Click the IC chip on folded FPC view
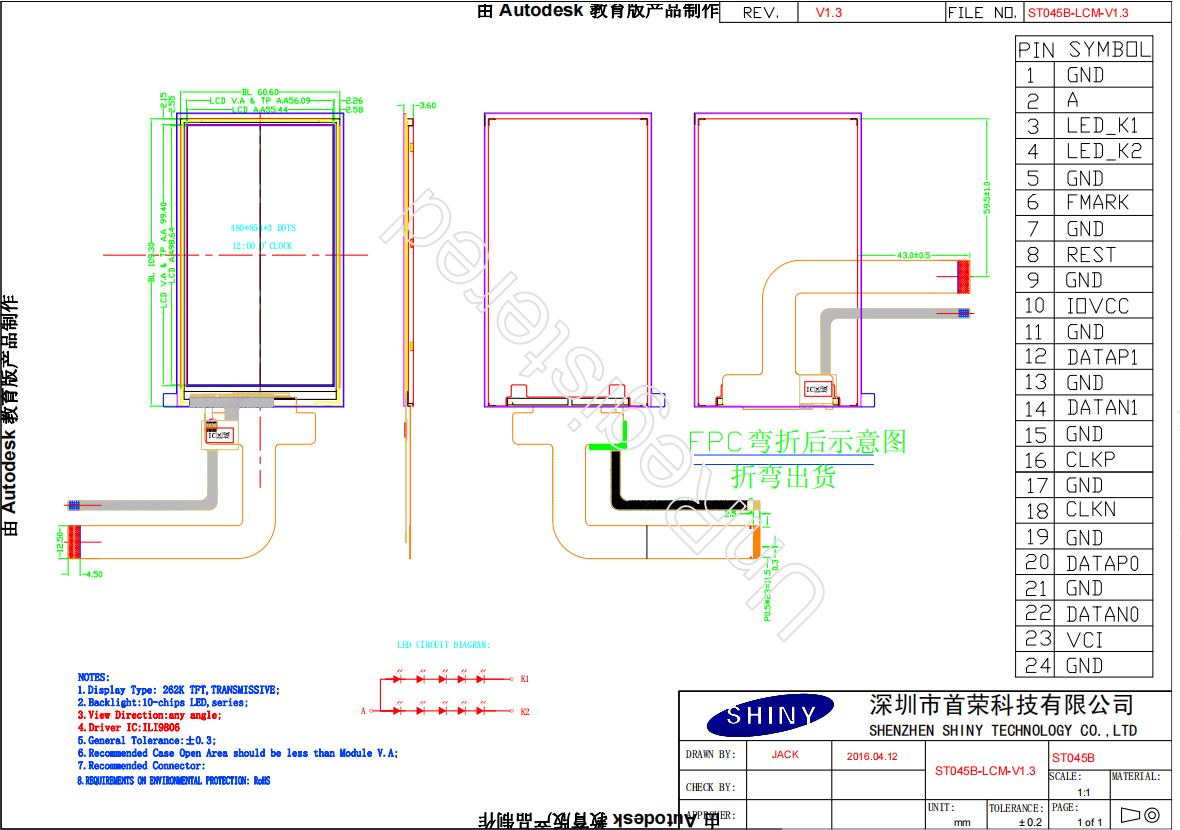Screen dimensions: 1180x830 pos(818,389)
